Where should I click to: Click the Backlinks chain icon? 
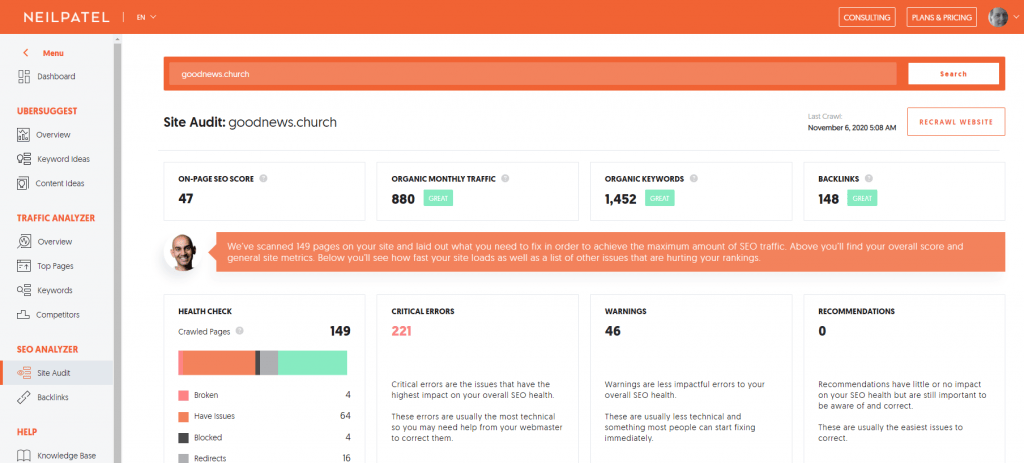(x=24, y=397)
